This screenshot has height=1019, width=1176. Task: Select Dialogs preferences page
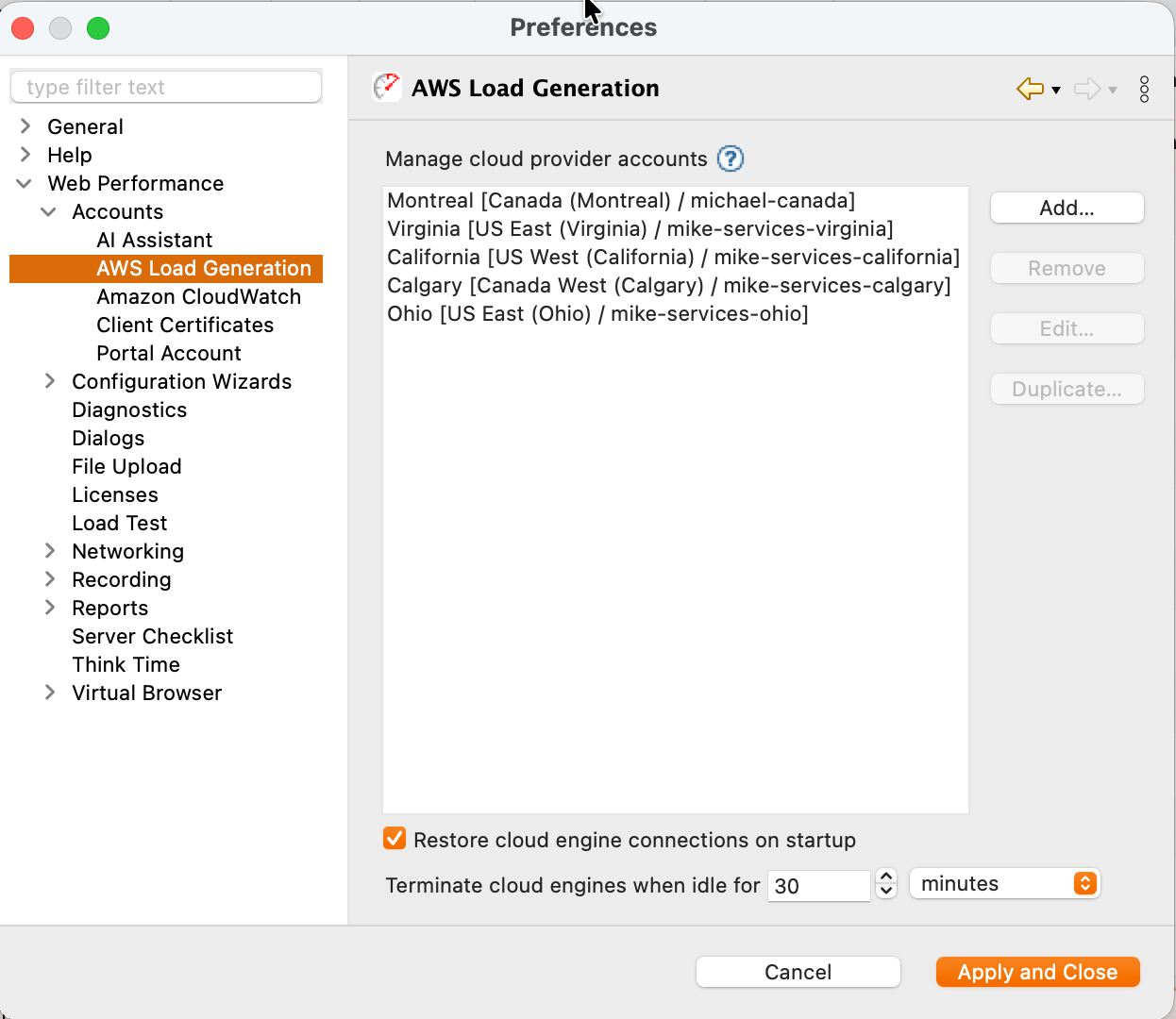[109, 438]
